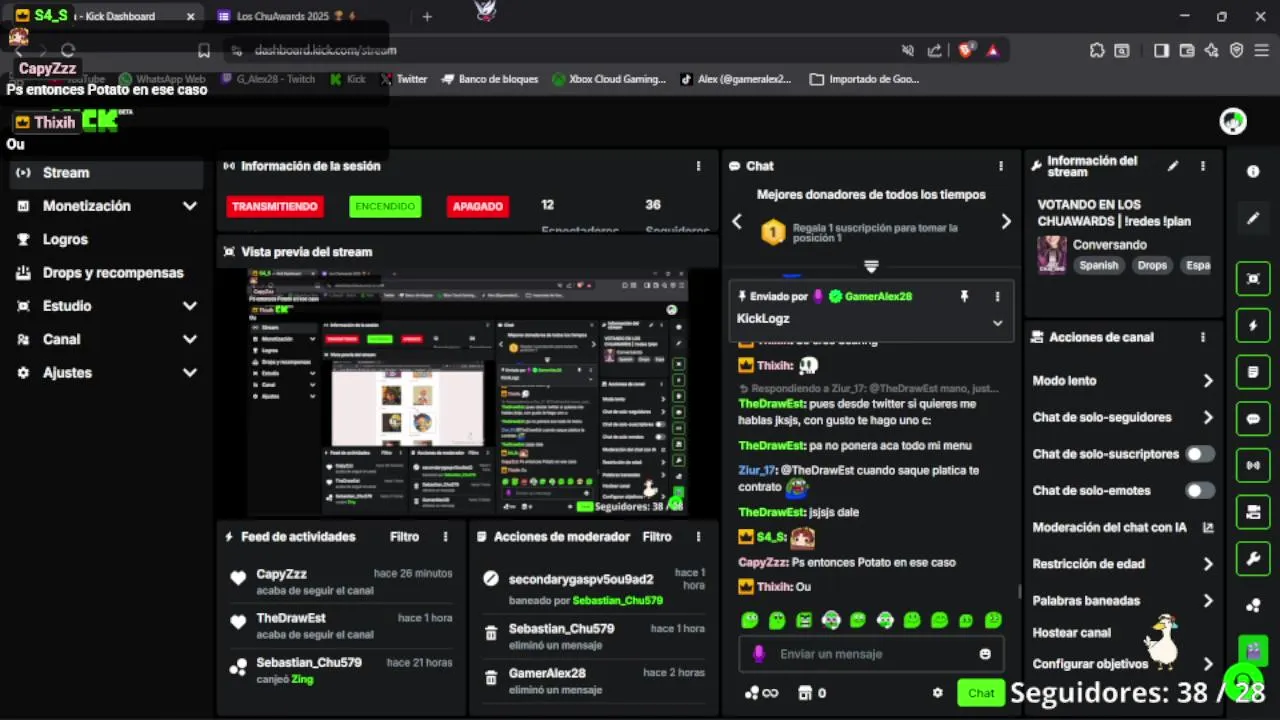This screenshot has width=1280, height=720.
Task: Click the green wrench toolbar icon
Action: pos(1253,559)
